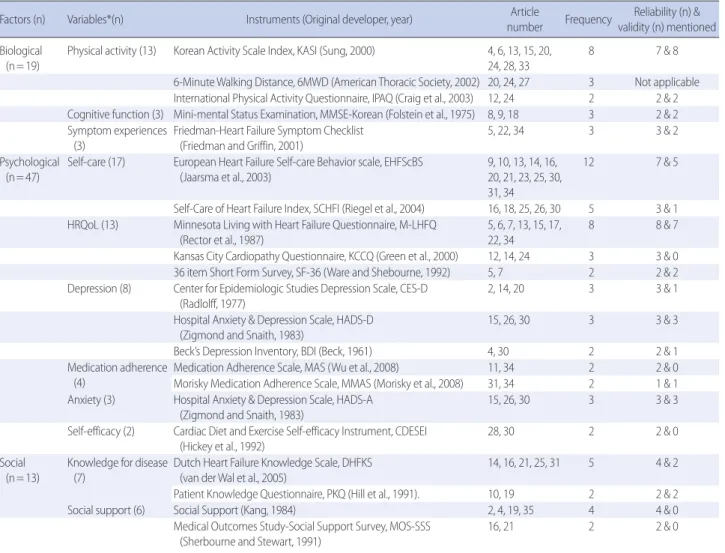This screenshot has height=553, width=725.
Task: Select "Self-Care of Heart Failure Index, SCHFI" instrument
Action: pyautogui.click(x=299, y=209)
